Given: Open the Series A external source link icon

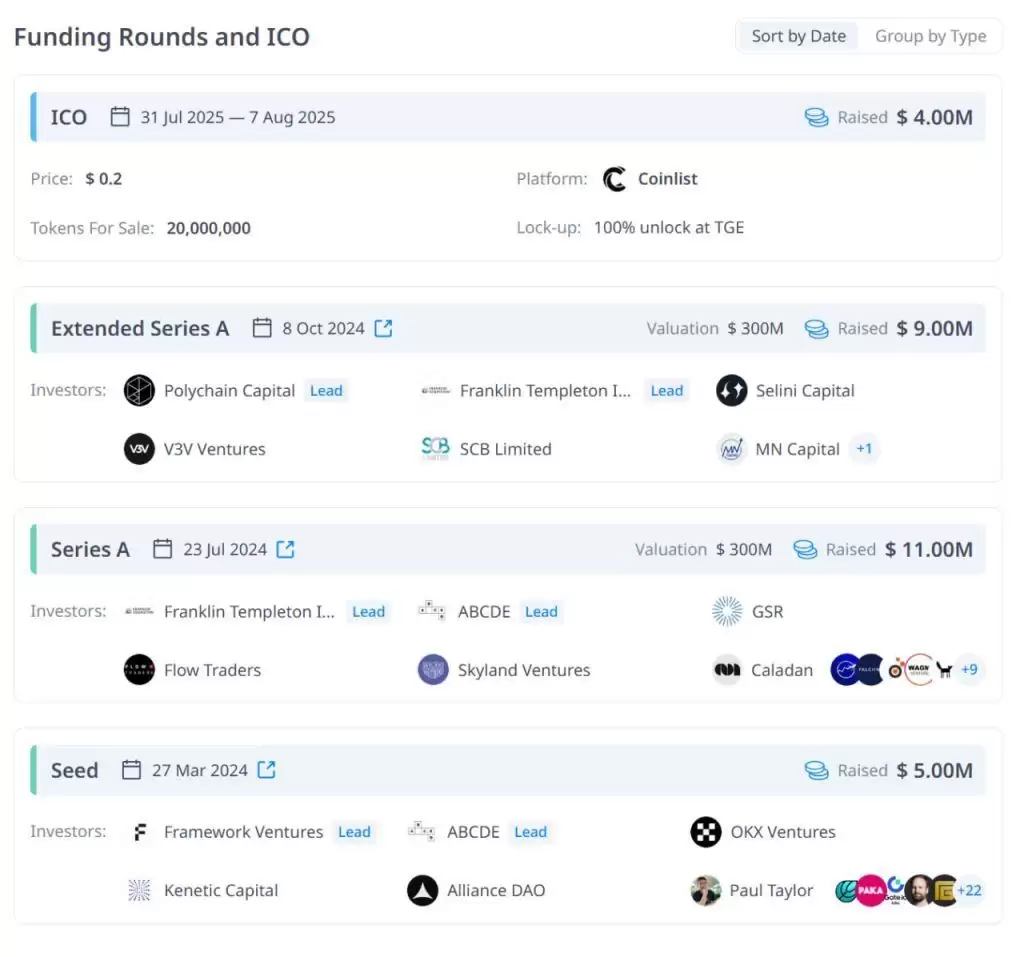Looking at the screenshot, I should (x=286, y=549).
